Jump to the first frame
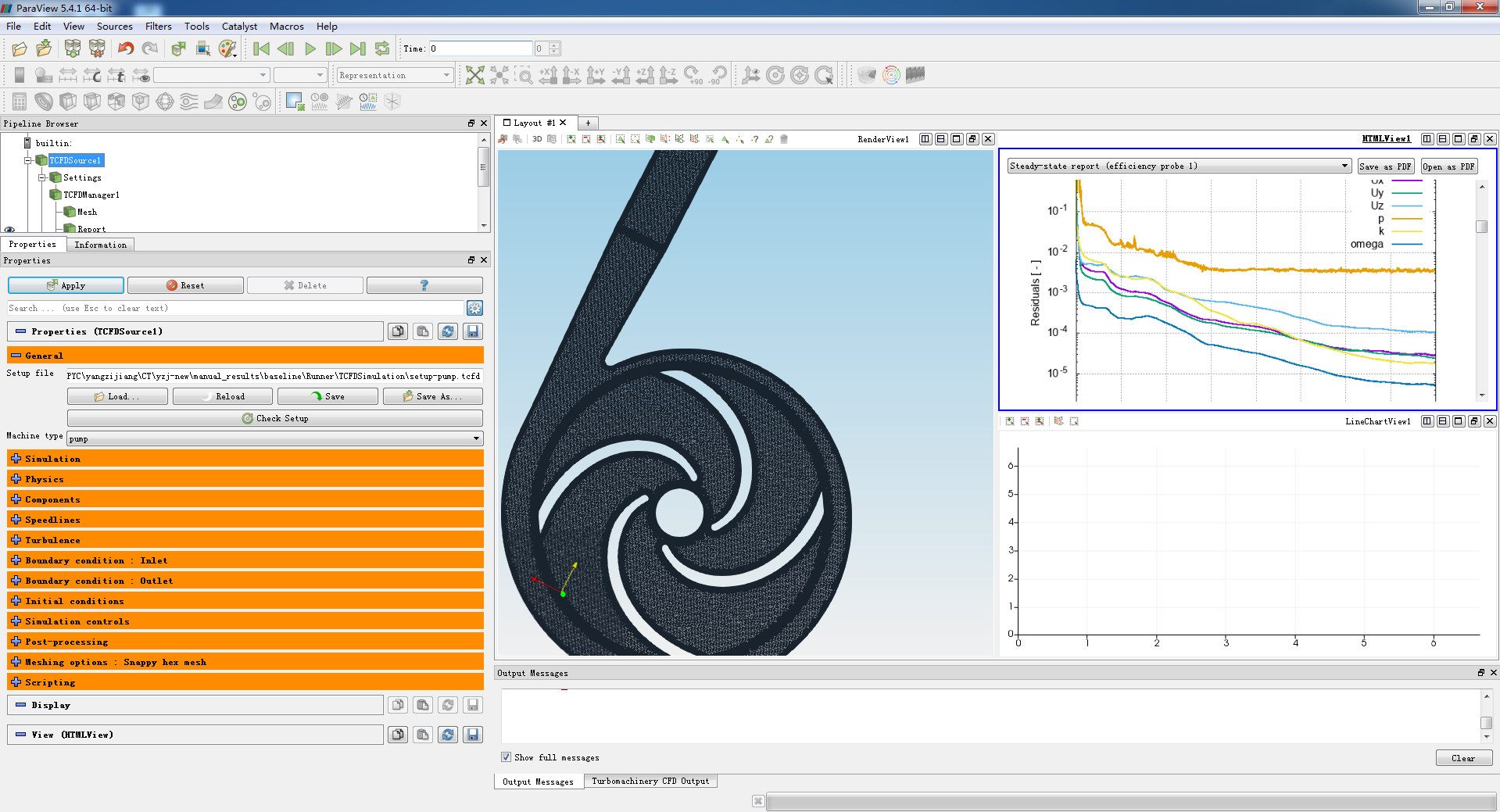The image size is (1500, 812). (261, 49)
